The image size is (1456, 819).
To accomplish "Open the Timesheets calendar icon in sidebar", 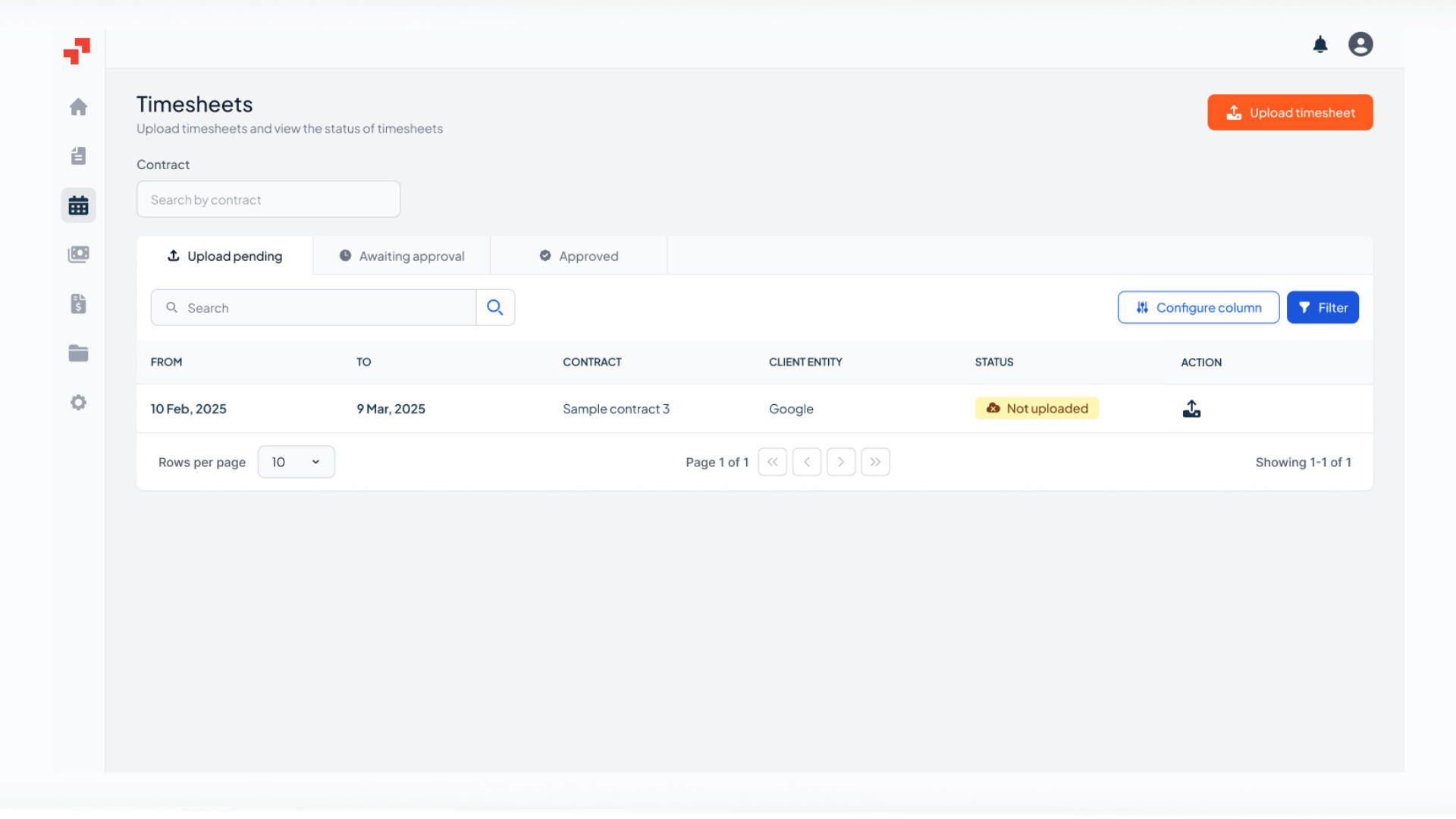I will pos(78,205).
